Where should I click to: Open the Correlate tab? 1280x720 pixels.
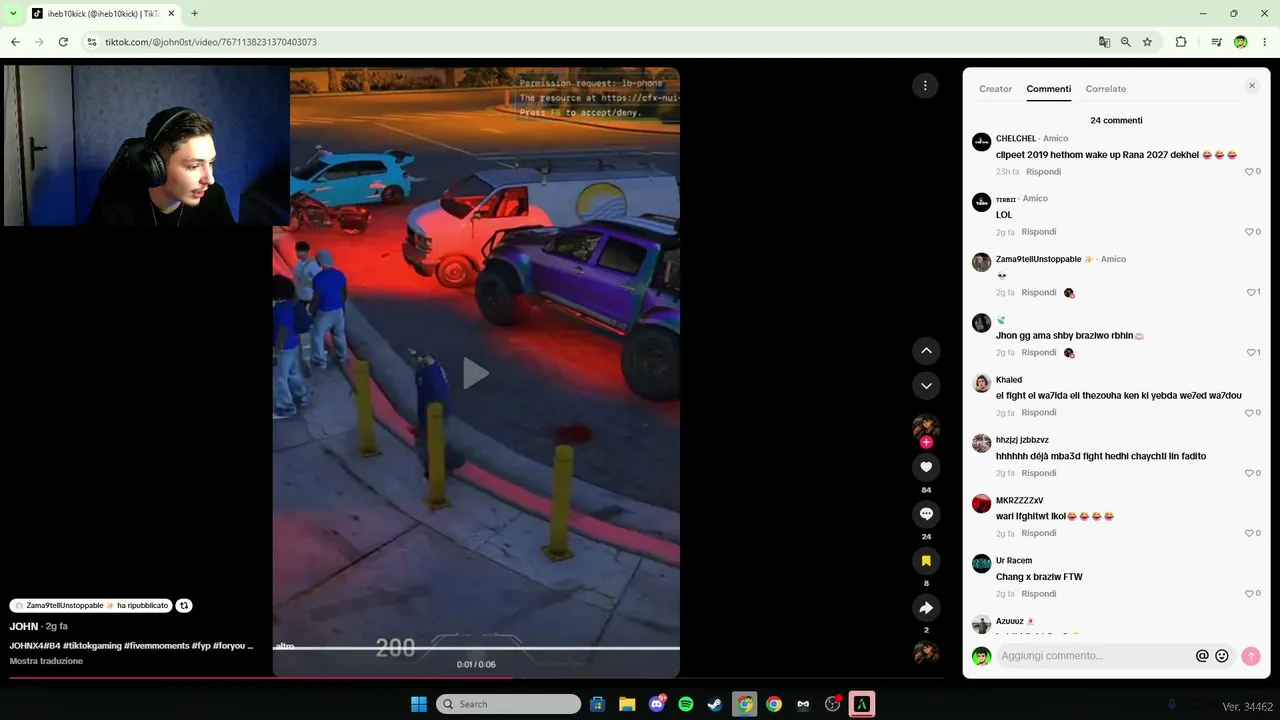click(1106, 89)
